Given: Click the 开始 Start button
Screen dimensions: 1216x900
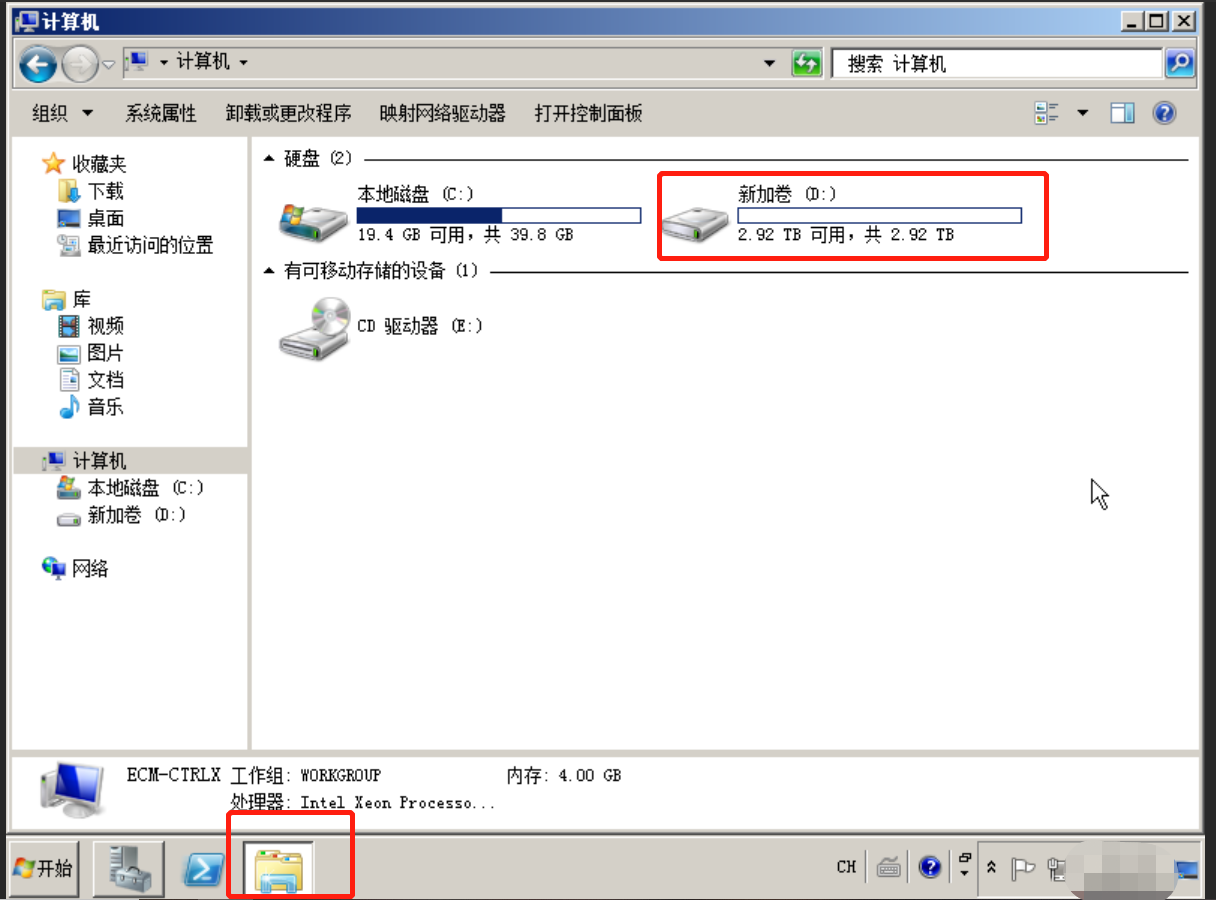Looking at the screenshot, I should 45,868.
